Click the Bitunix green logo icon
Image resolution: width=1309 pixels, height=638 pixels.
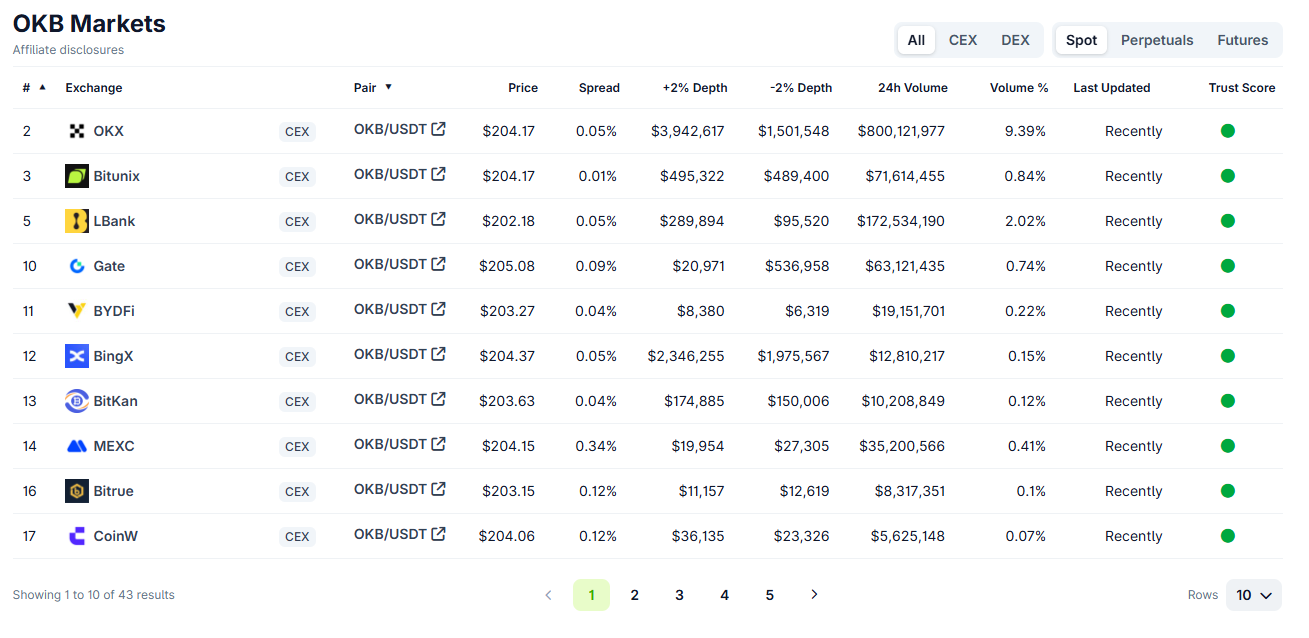[77, 176]
